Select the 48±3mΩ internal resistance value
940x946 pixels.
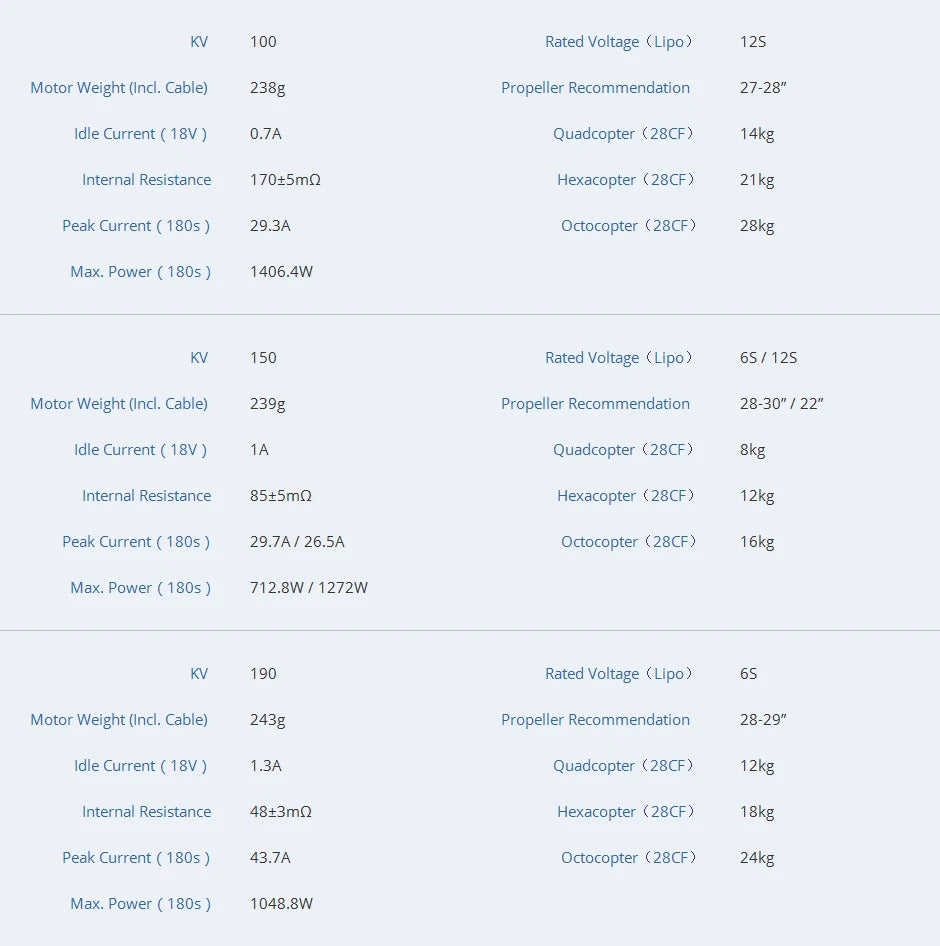281,812
